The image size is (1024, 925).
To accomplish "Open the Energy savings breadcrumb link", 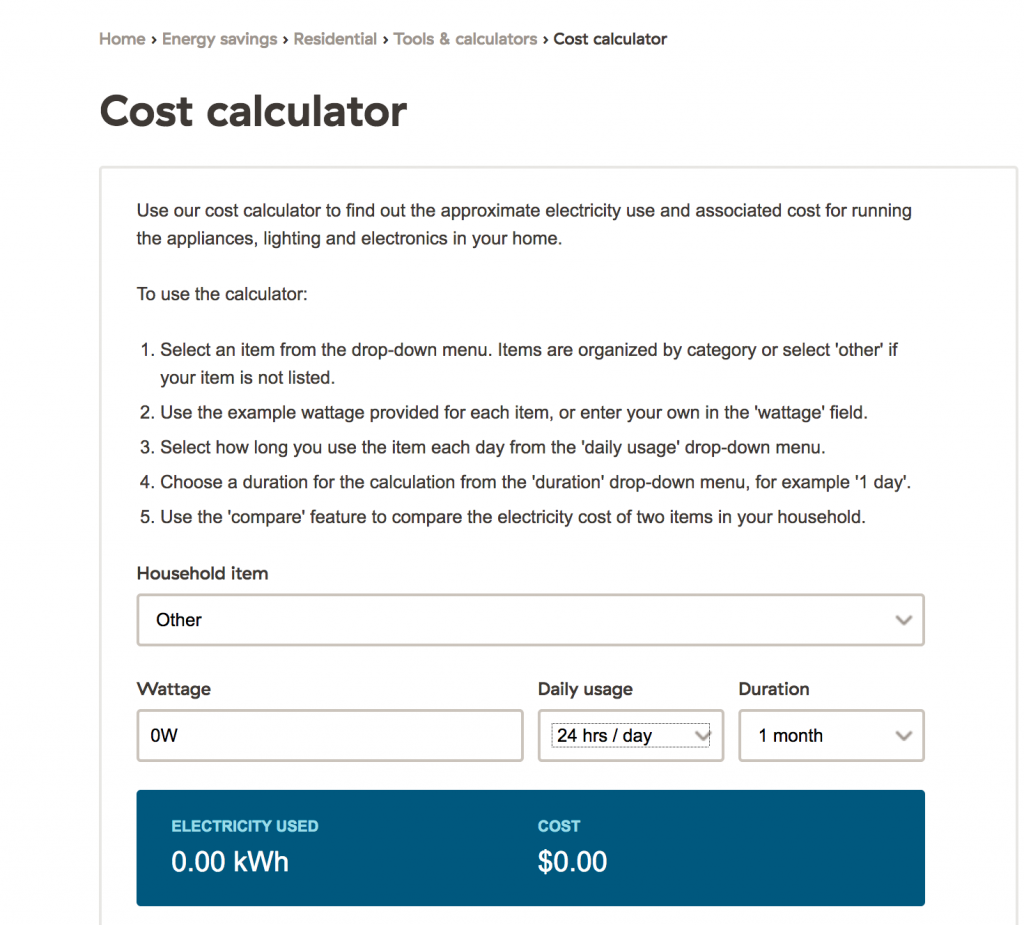I will 219,39.
